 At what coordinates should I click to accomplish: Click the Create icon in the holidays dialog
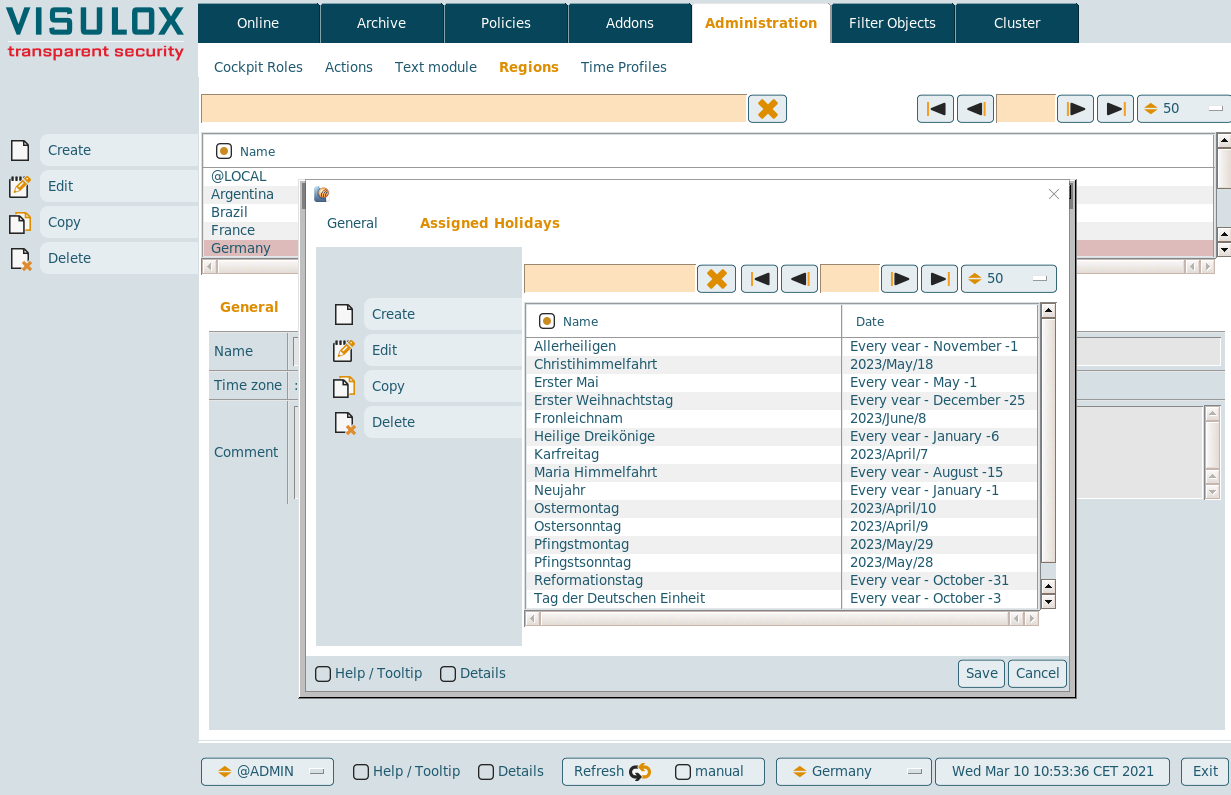coord(344,314)
